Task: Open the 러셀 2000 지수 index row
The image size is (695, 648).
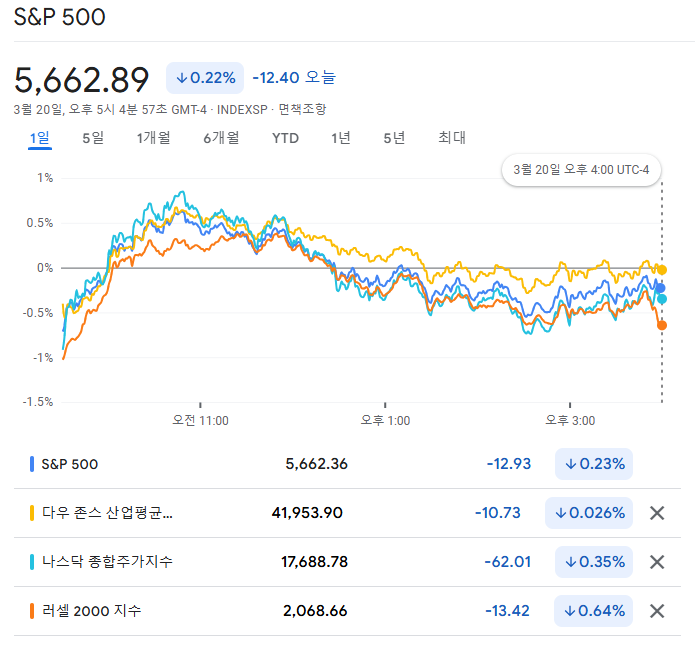Action: [348, 611]
